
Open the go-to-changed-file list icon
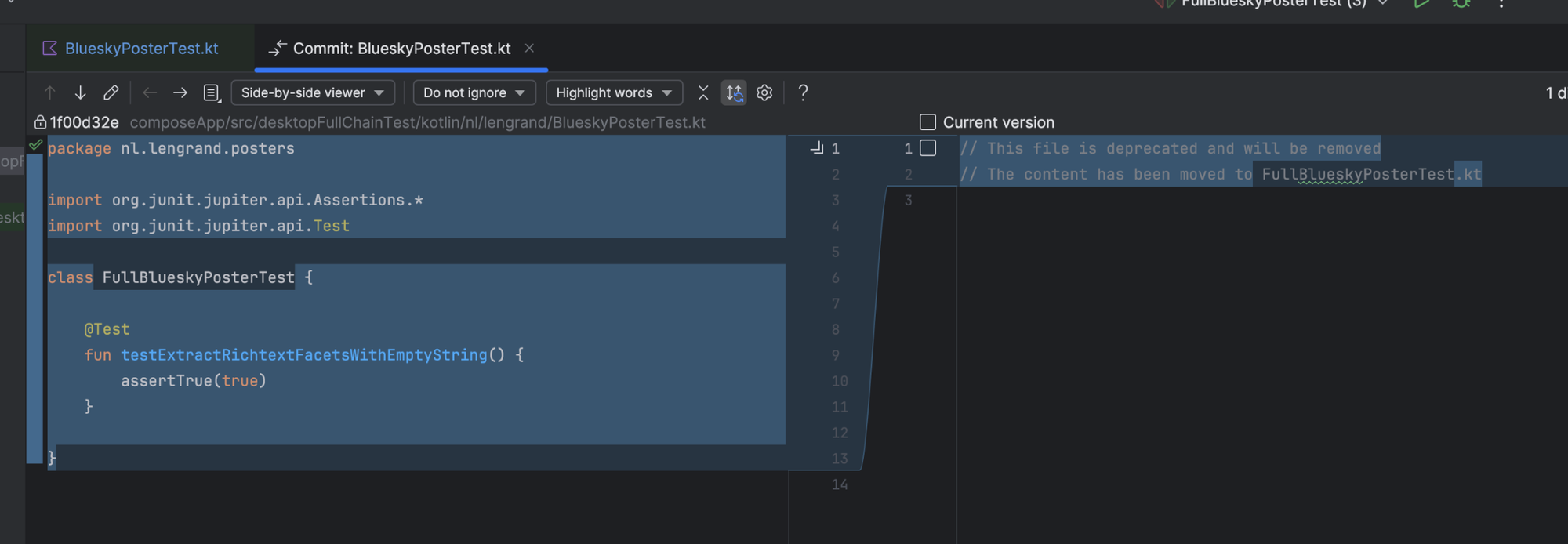[212, 92]
